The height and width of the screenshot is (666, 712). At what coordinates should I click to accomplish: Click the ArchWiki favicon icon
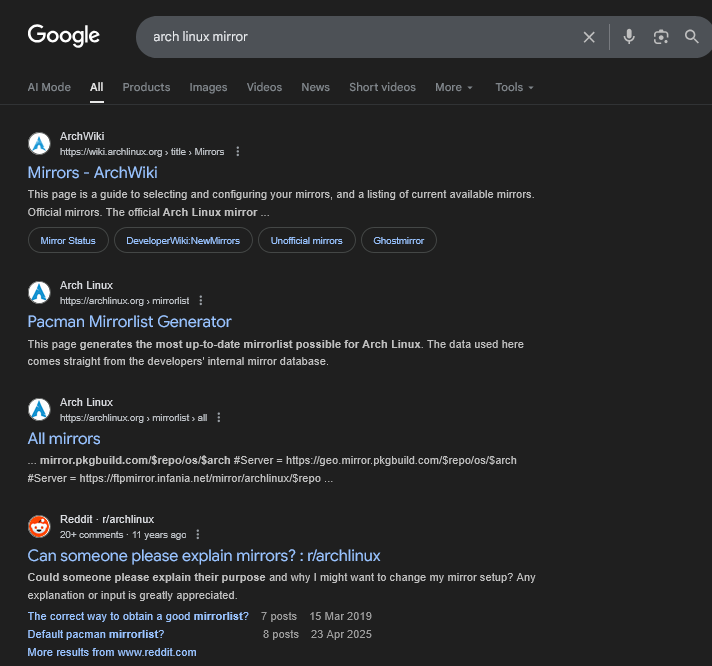[39, 143]
